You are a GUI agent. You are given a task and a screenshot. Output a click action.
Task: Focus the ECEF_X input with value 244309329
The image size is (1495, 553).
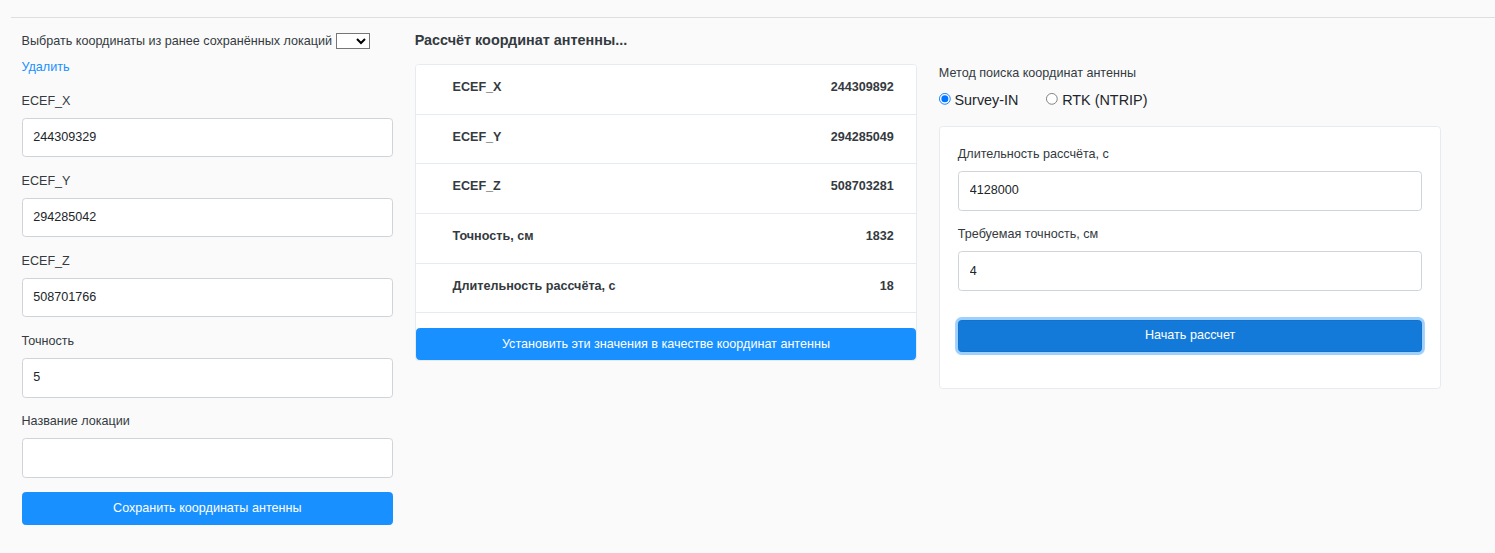[x=207, y=137]
